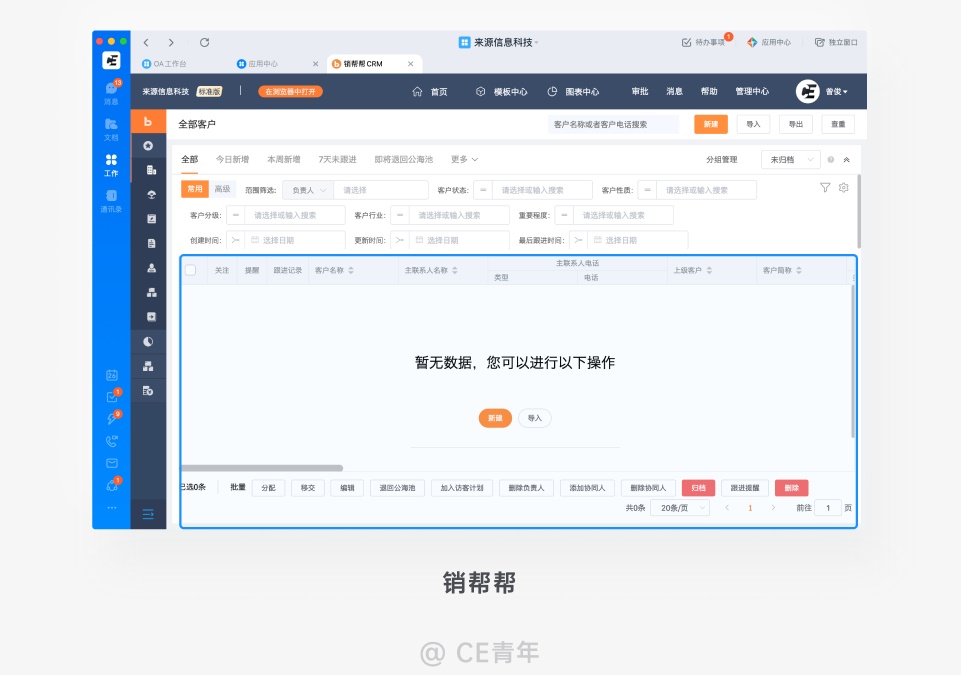Open the 来源信息科技 company switcher at top
Viewport: 961px width, 675px height.
click(x=498, y=42)
